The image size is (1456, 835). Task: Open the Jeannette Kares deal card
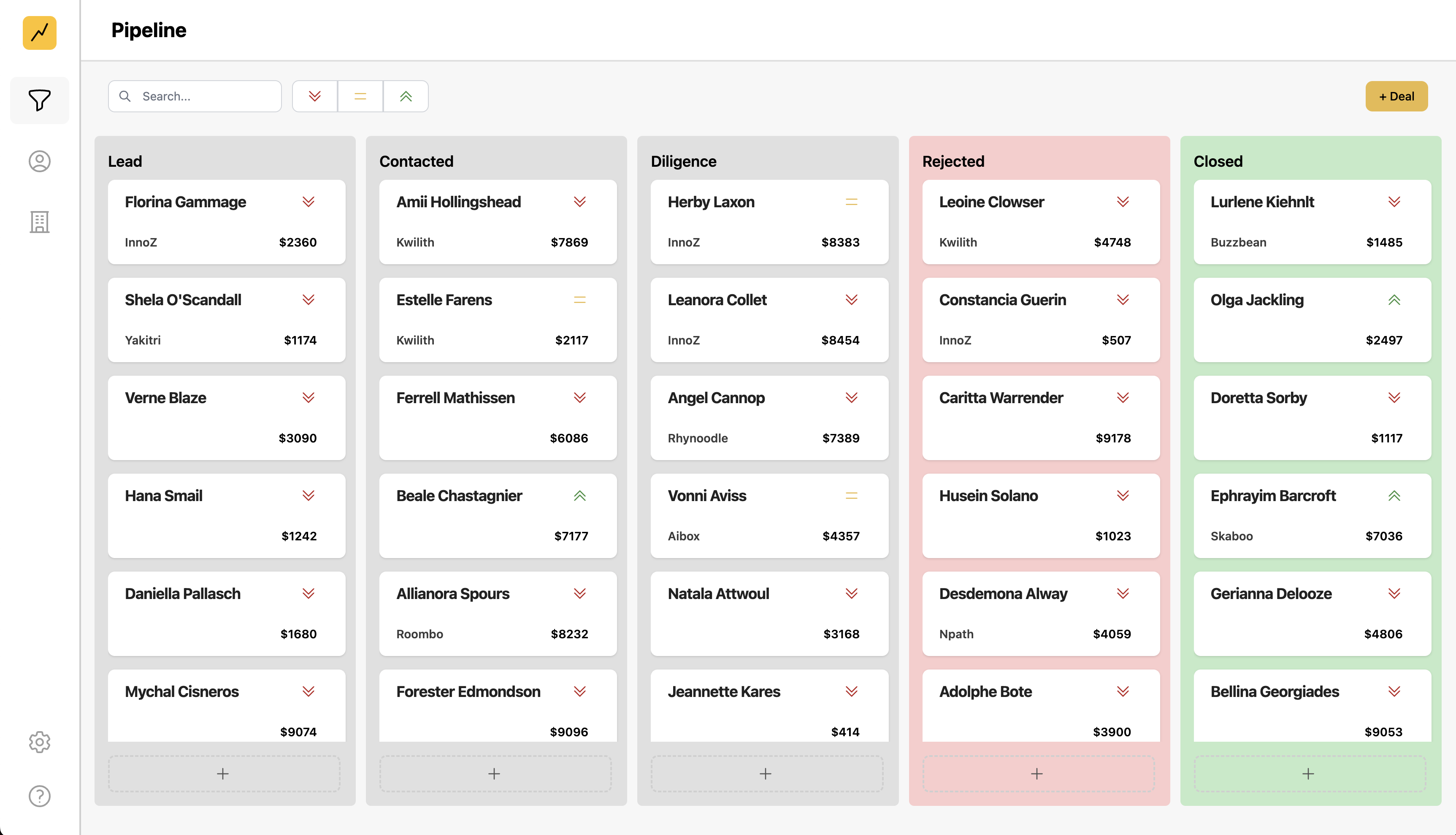(x=769, y=706)
